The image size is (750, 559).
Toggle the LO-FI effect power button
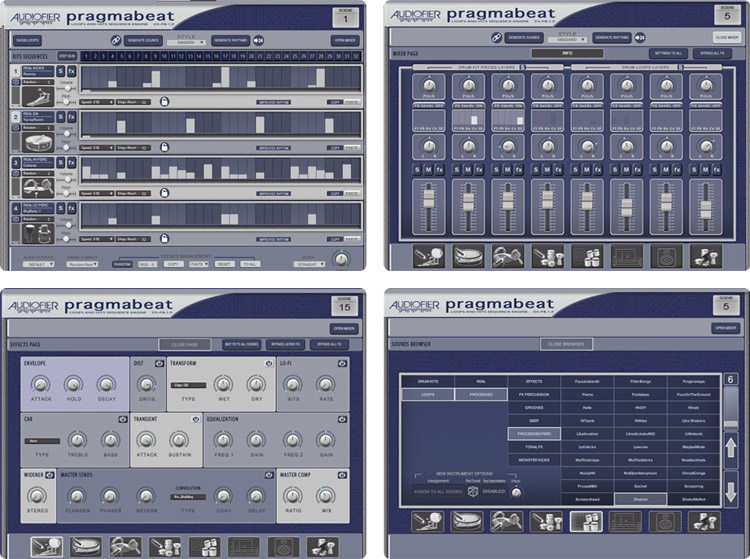[x=342, y=363]
